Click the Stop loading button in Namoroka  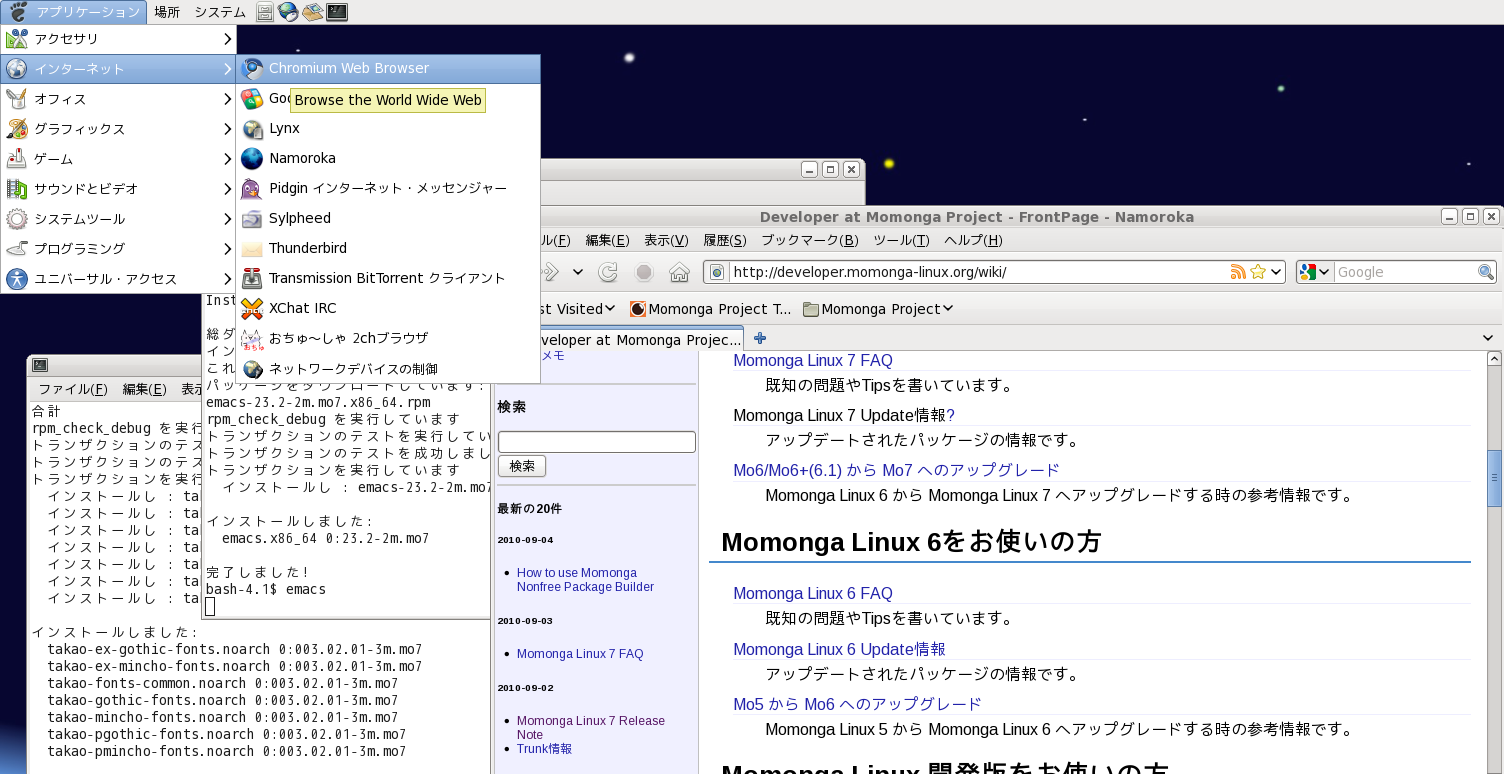(644, 272)
